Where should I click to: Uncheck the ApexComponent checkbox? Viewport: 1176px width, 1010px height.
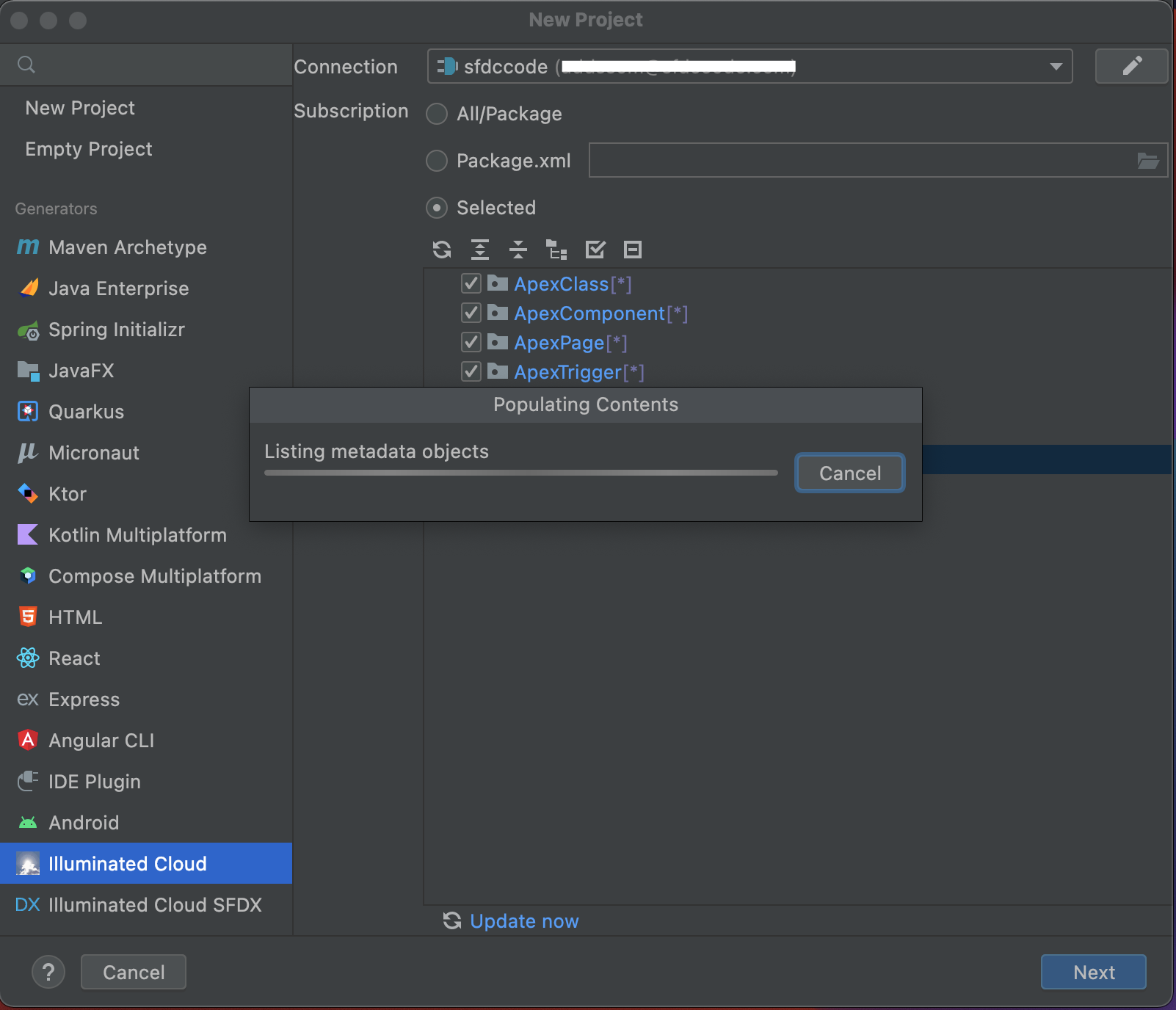click(471, 313)
